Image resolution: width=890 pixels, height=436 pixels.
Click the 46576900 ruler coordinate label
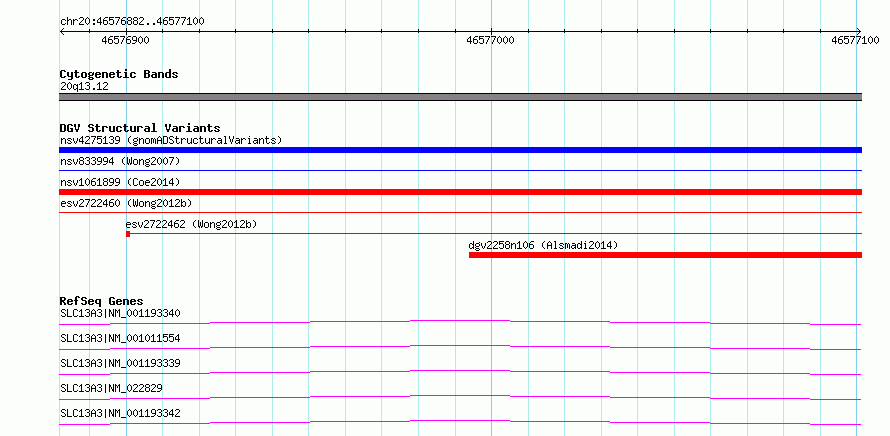coord(125,40)
